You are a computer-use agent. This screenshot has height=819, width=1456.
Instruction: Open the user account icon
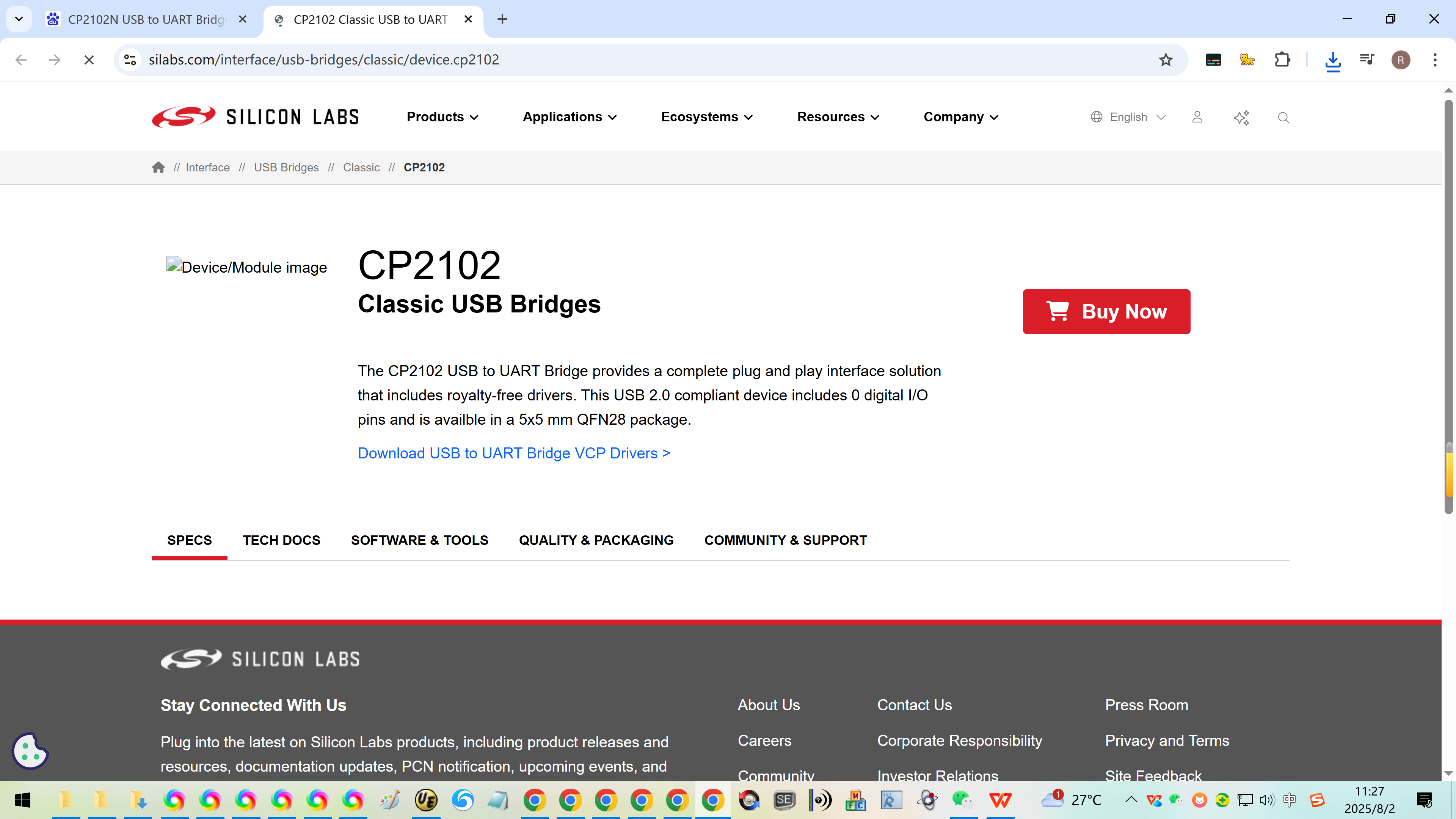pos(1197,117)
